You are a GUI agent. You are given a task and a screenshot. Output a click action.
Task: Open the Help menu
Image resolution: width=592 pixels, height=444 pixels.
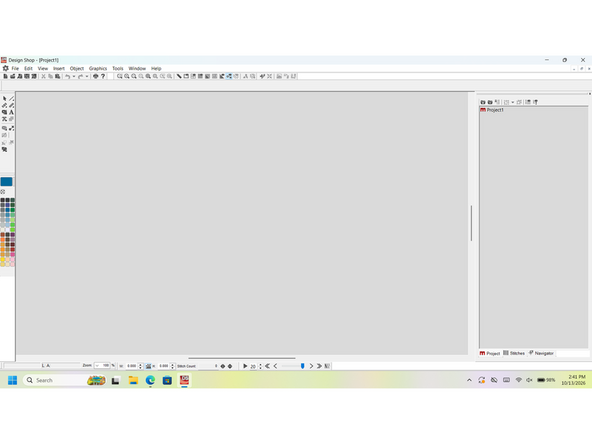click(x=156, y=68)
